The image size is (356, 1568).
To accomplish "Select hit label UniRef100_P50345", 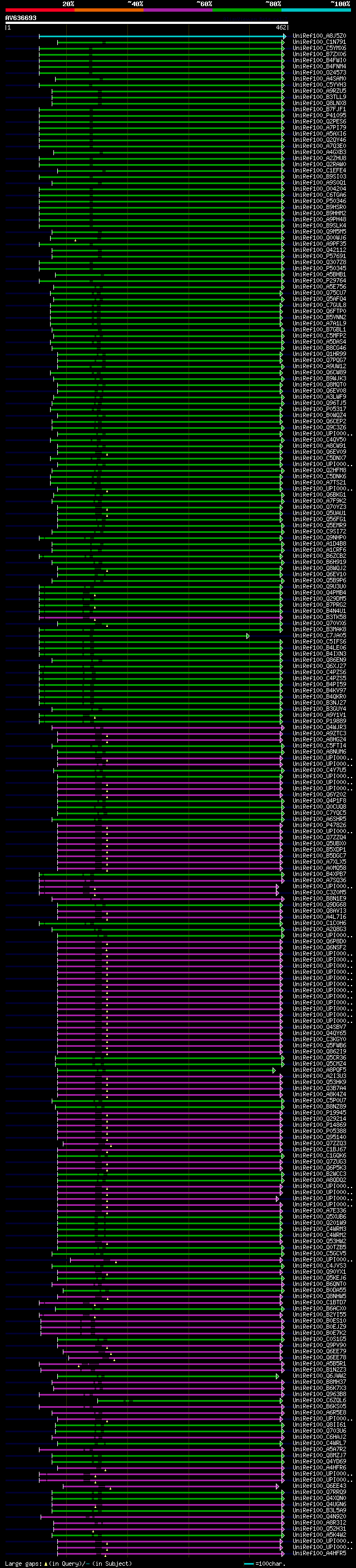I will (x=319, y=269).
